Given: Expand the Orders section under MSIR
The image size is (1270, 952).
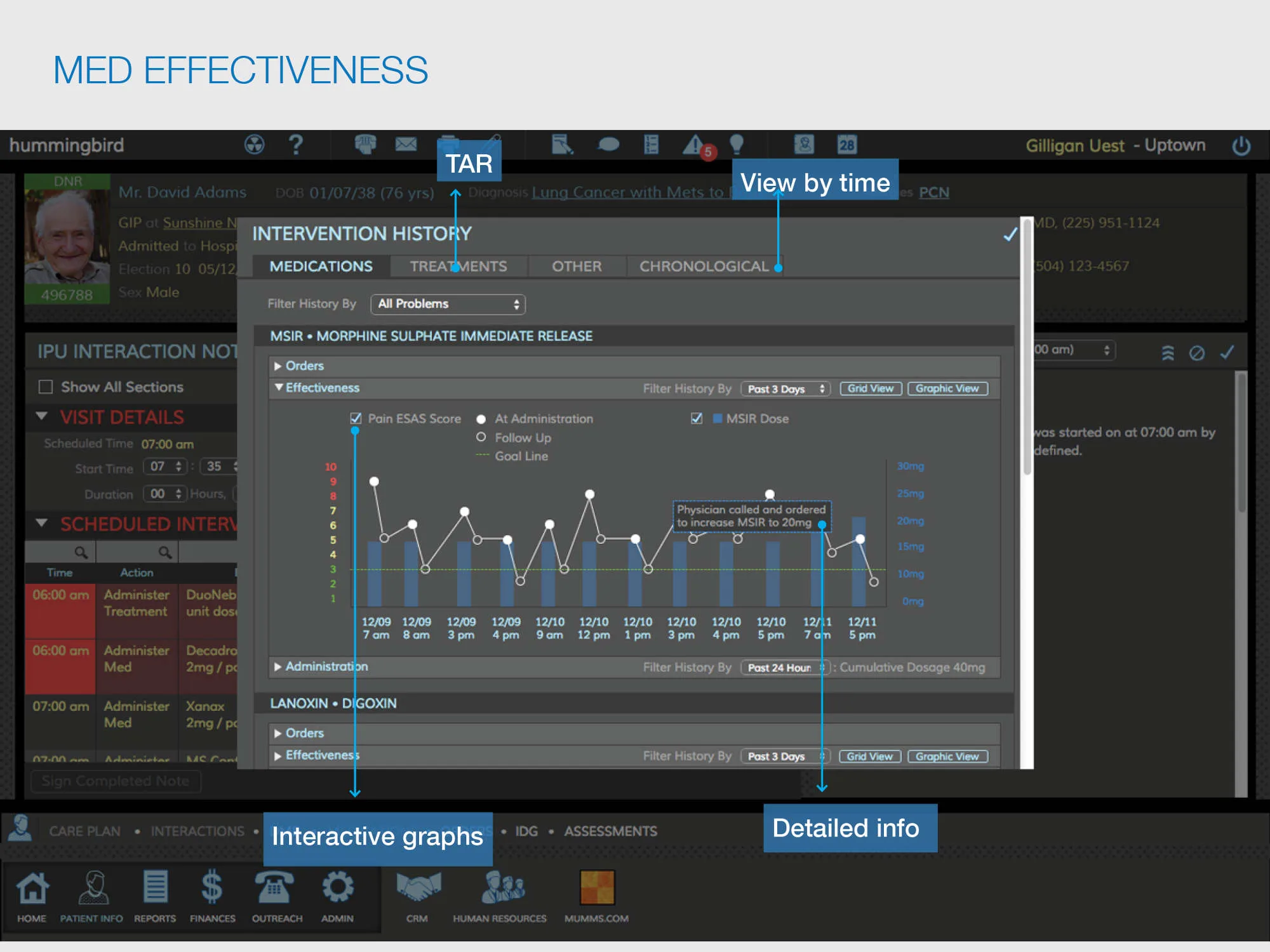Looking at the screenshot, I should coord(277,366).
